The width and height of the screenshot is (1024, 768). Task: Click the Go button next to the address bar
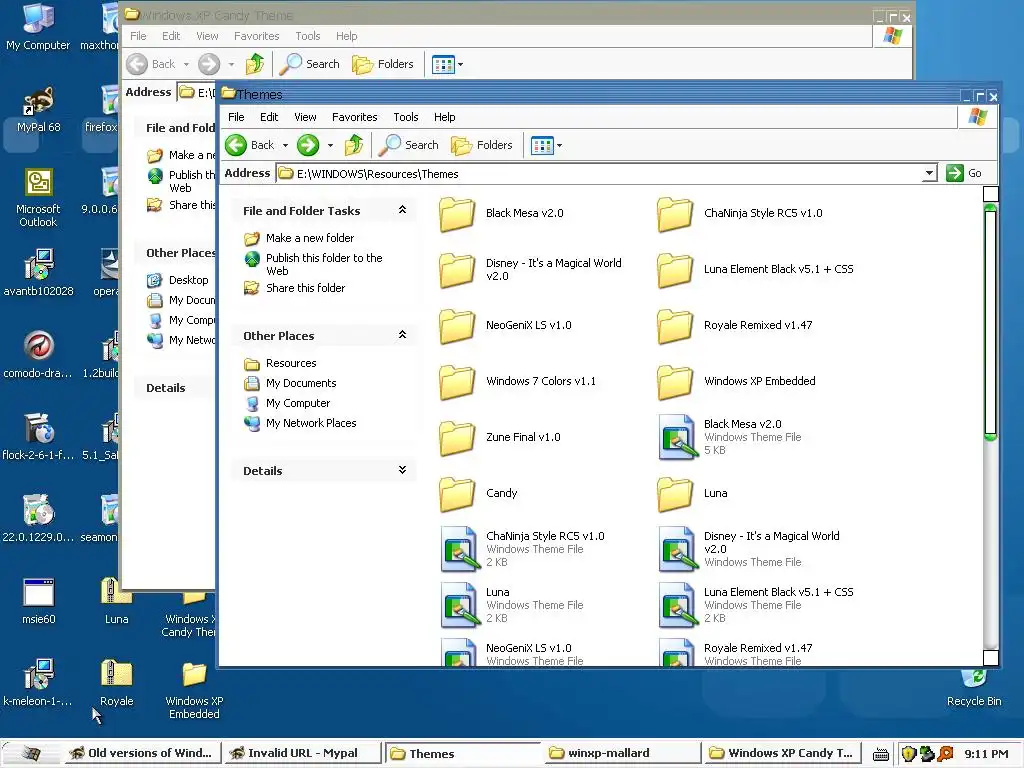(x=965, y=173)
